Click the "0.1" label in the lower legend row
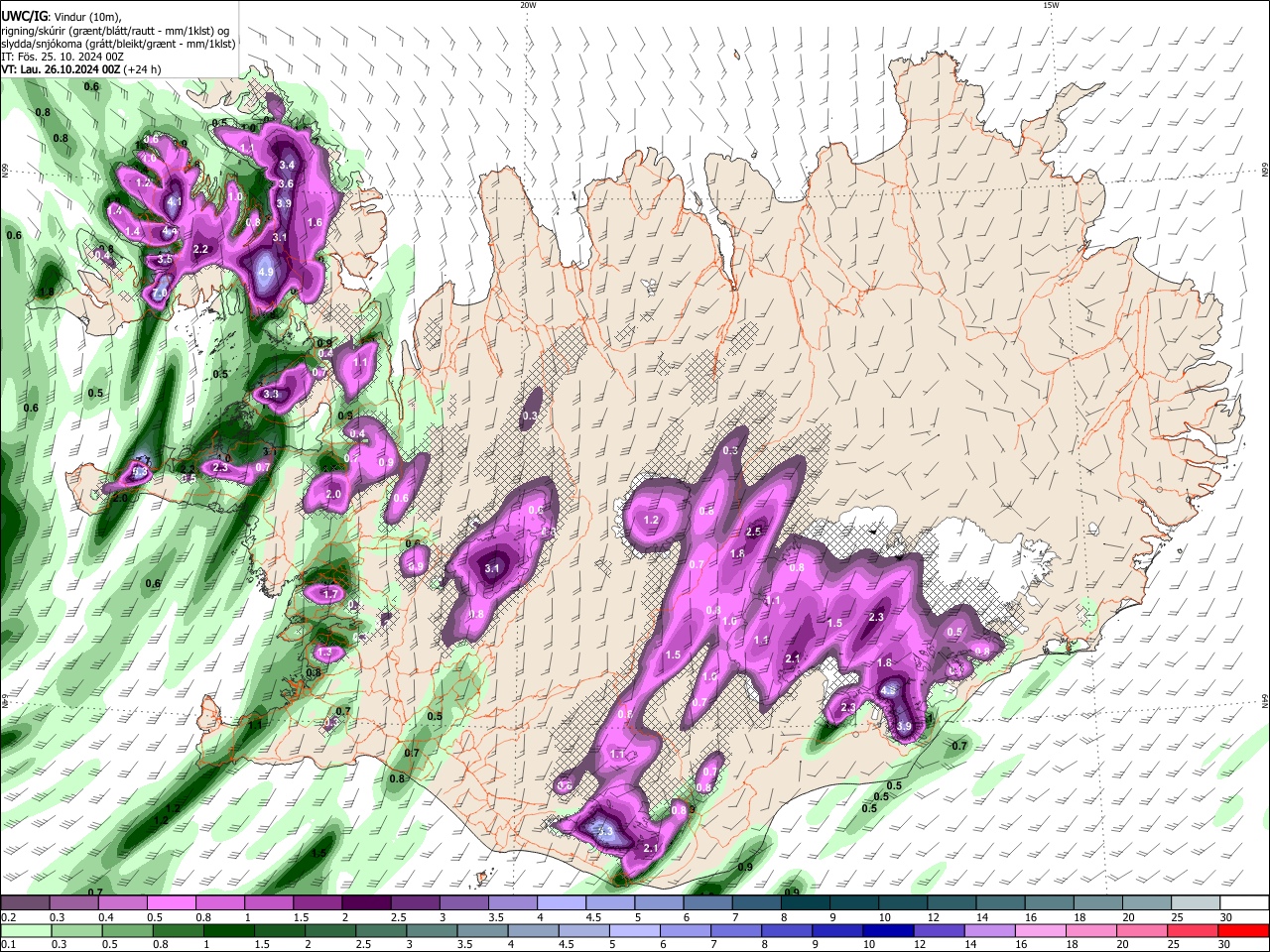Image resolution: width=1270 pixels, height=952 pixels. (7, 944)
